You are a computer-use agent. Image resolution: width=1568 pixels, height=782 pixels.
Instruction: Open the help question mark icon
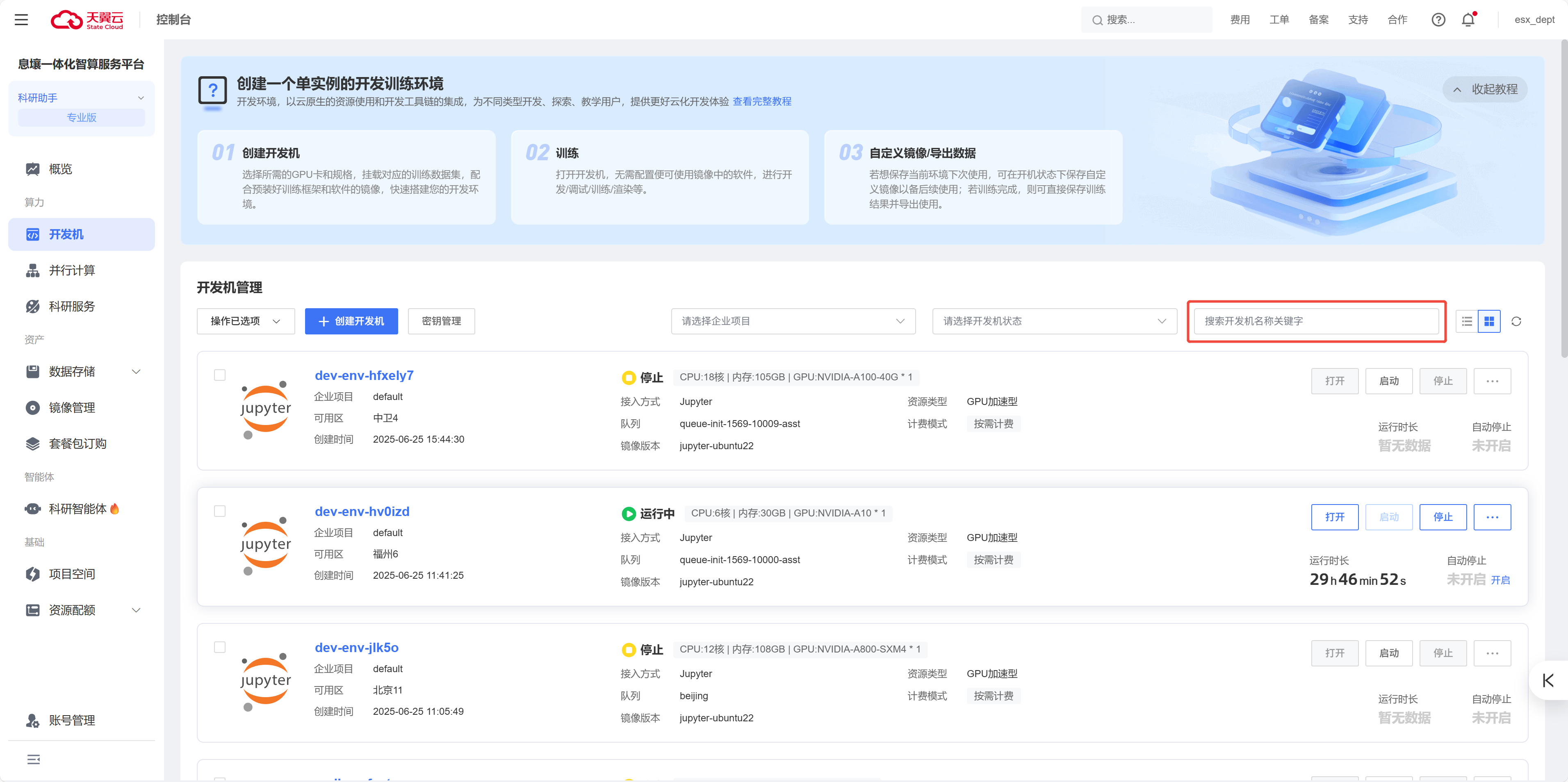[1438, 20]
